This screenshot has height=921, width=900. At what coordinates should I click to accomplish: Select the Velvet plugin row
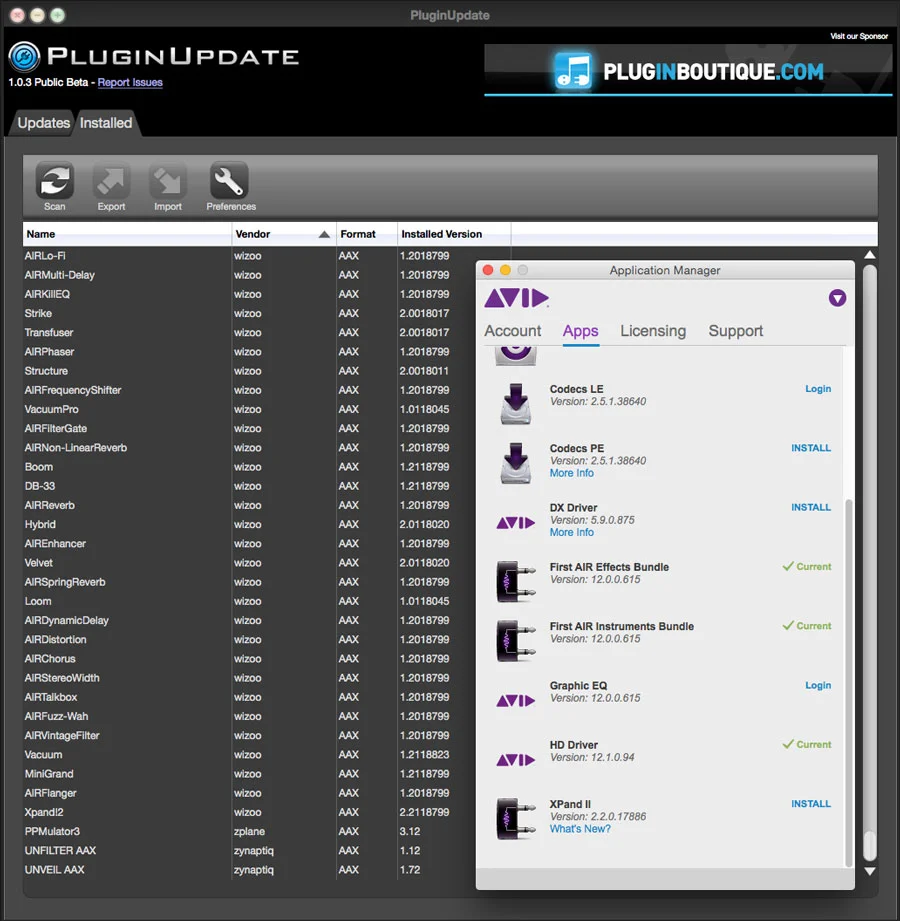click(248, 563)
